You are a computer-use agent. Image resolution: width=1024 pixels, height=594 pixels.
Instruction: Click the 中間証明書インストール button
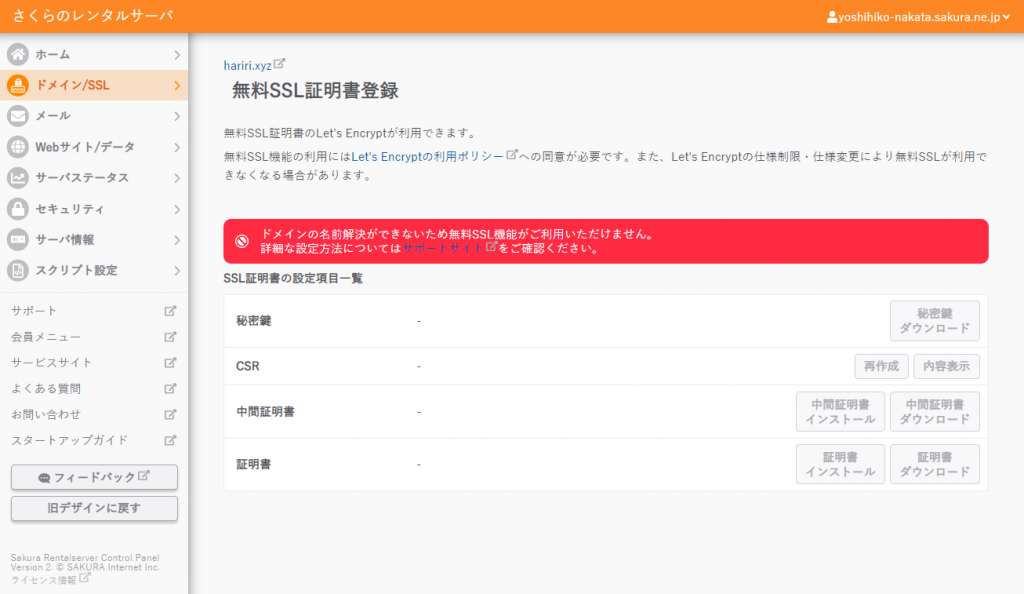[x=840, y=412]
